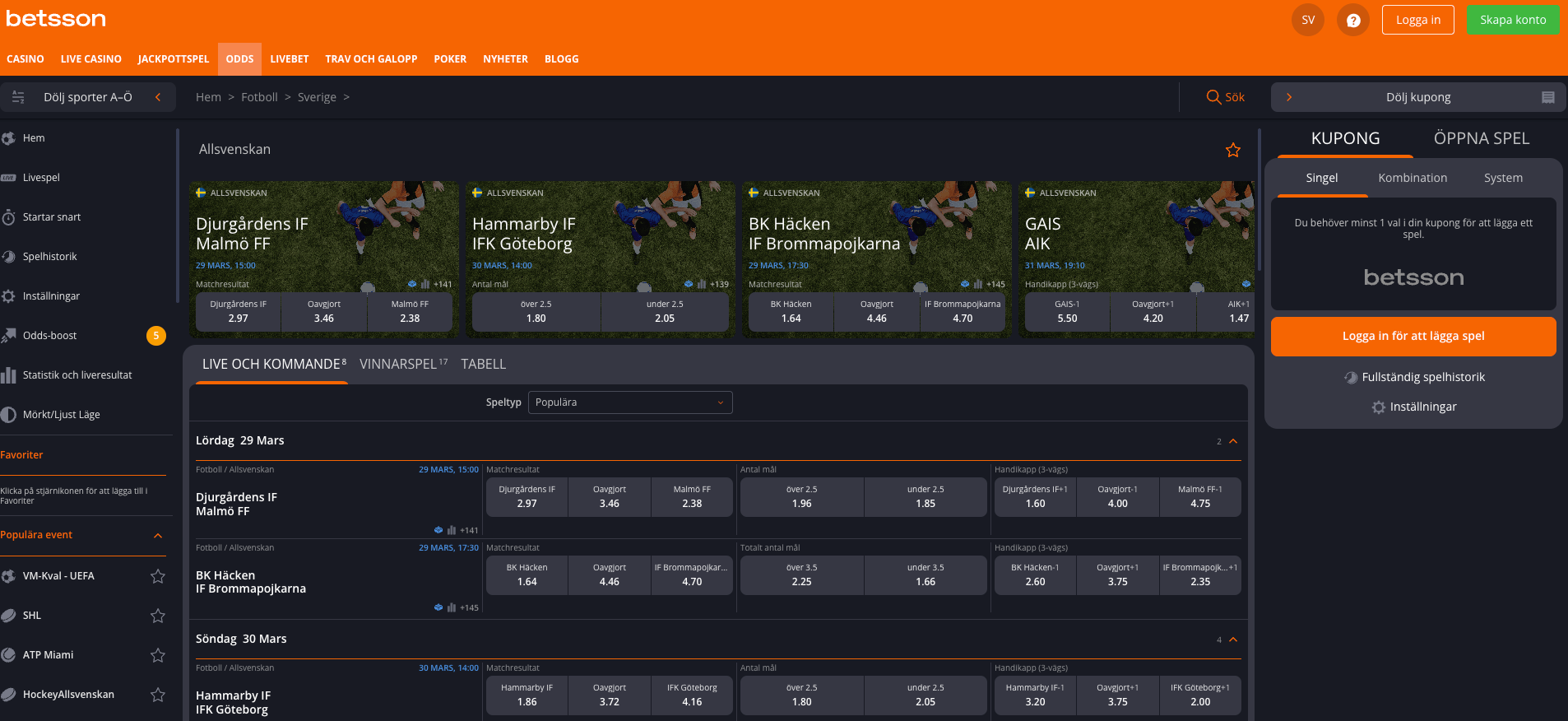
Task: Go to LIVE CASINO section
Action: coord(91,59)
